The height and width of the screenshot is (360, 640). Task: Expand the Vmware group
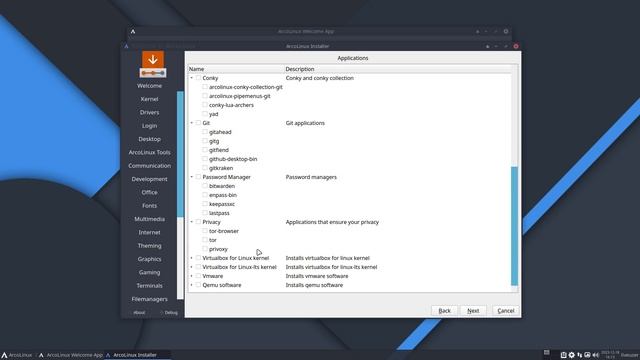[191, 276]
